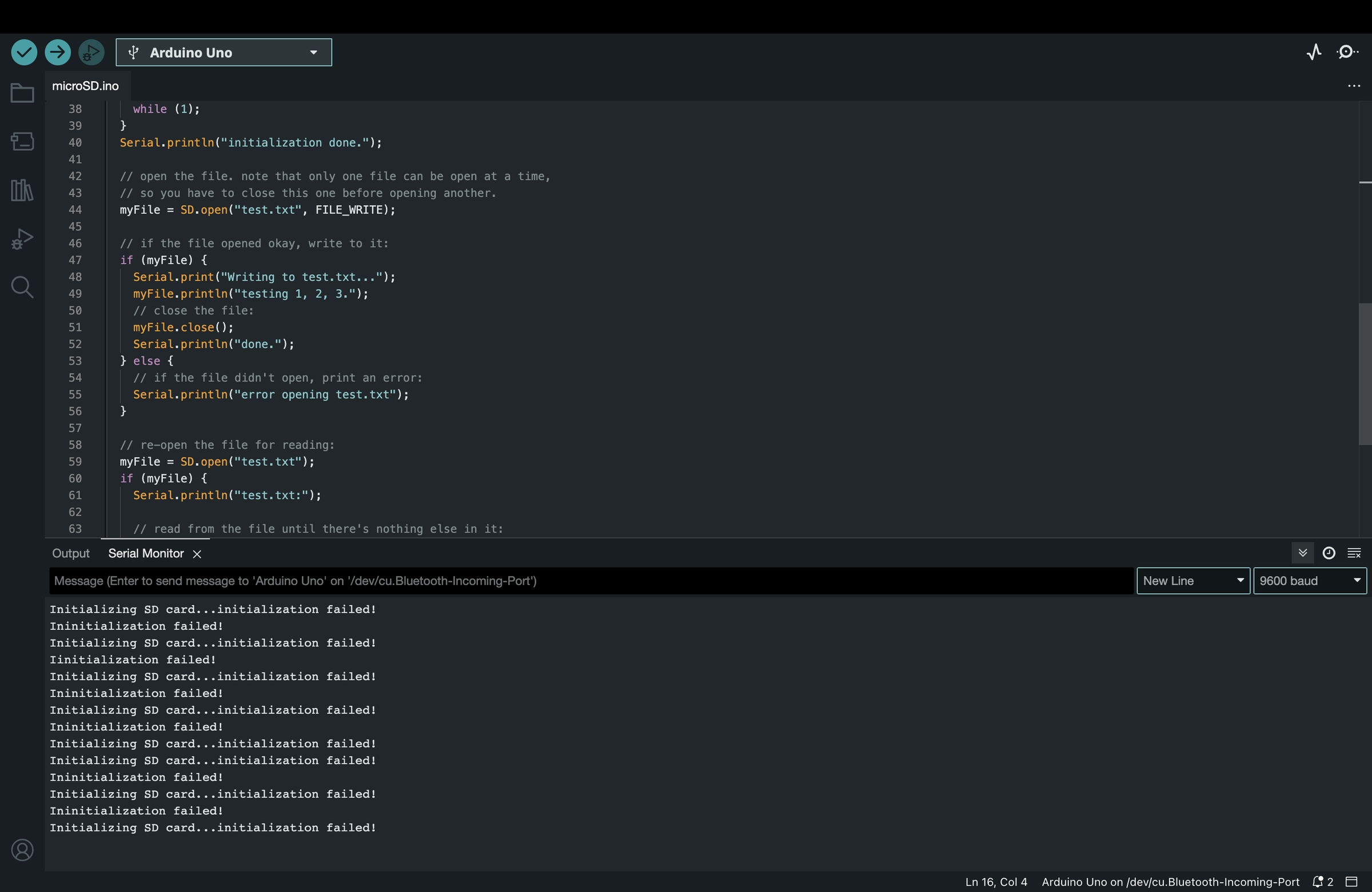Open the Search panel in sidebar
The width and height of the screenshot is (1372, 892).
pos(22,287)
